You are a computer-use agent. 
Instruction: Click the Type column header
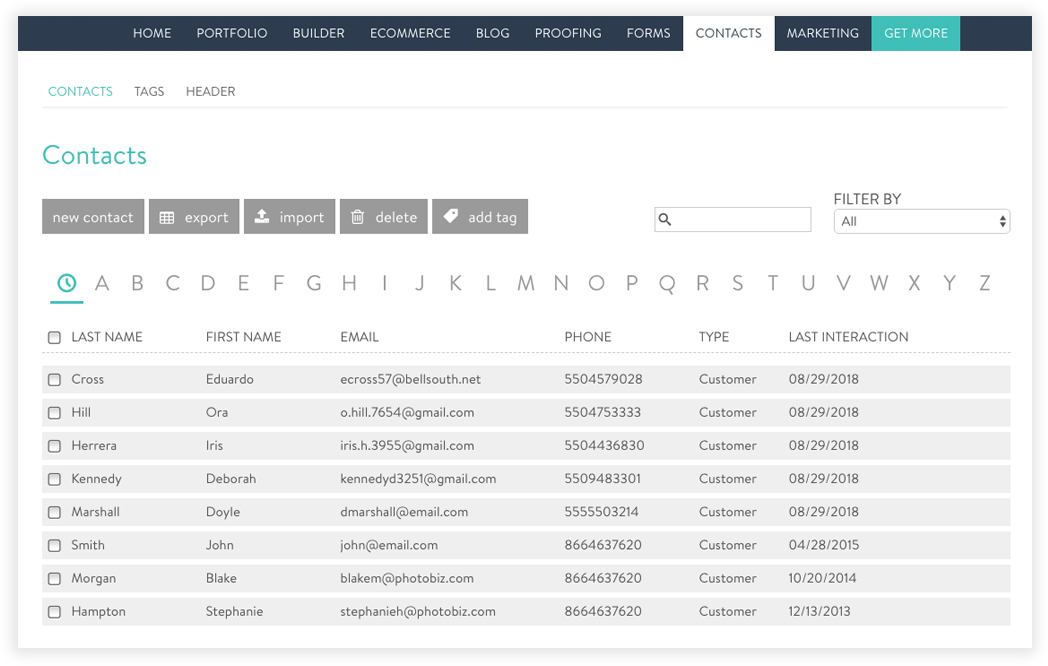point(714,337)
